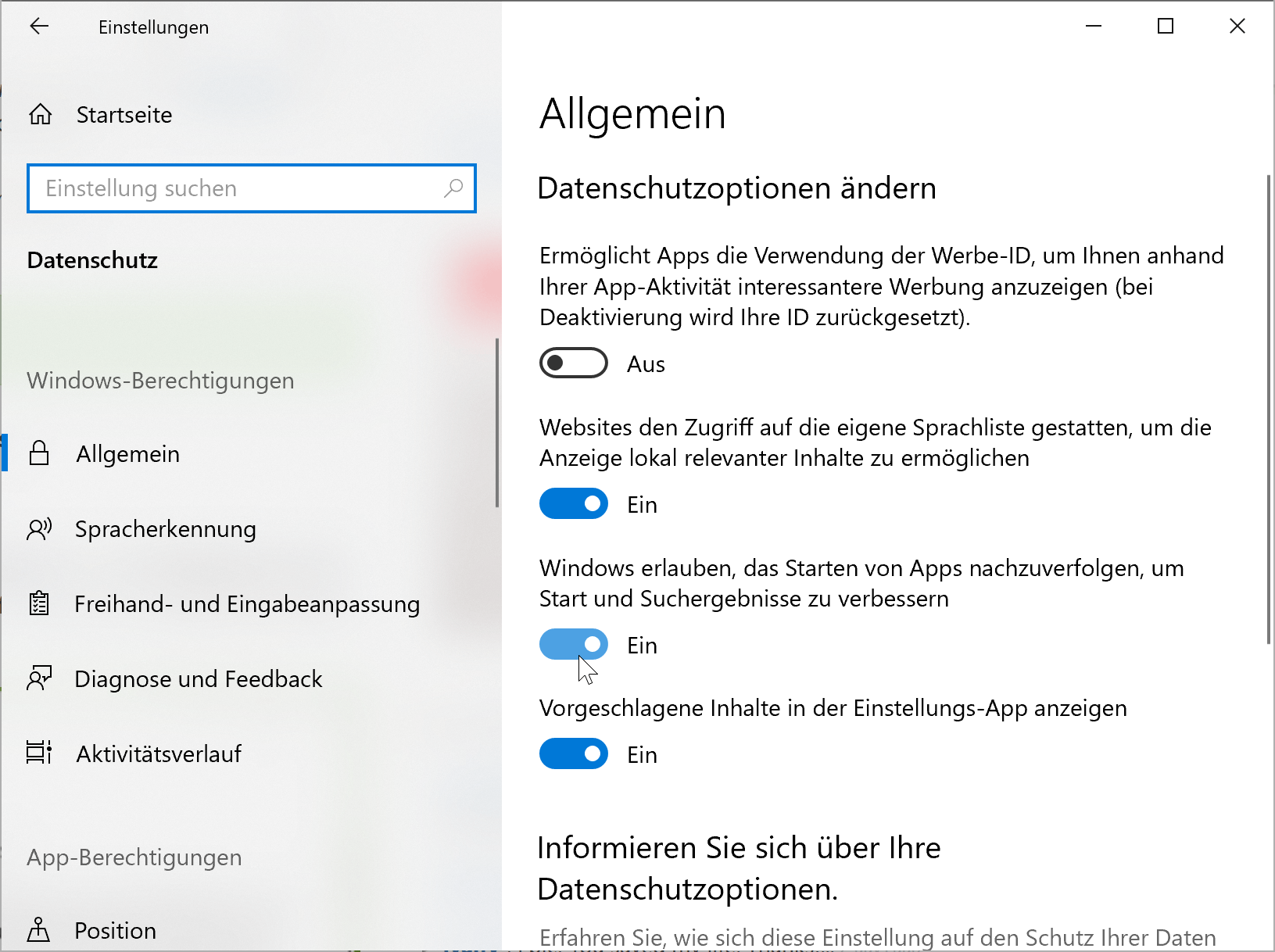The width and height of the screenshot is (1275, 952).
Task: Click the back arrow icon
Action: [x=39, y=27]
